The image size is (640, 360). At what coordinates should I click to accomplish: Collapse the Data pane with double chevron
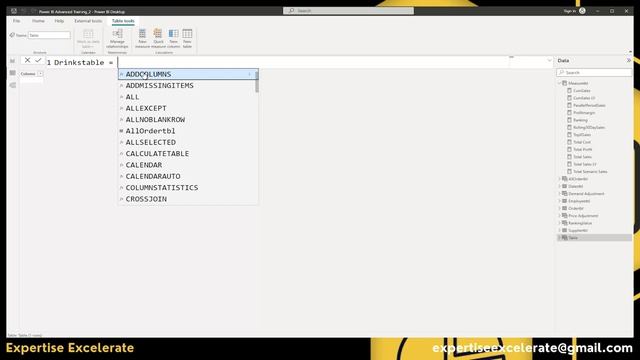click(x=629, y=60)
